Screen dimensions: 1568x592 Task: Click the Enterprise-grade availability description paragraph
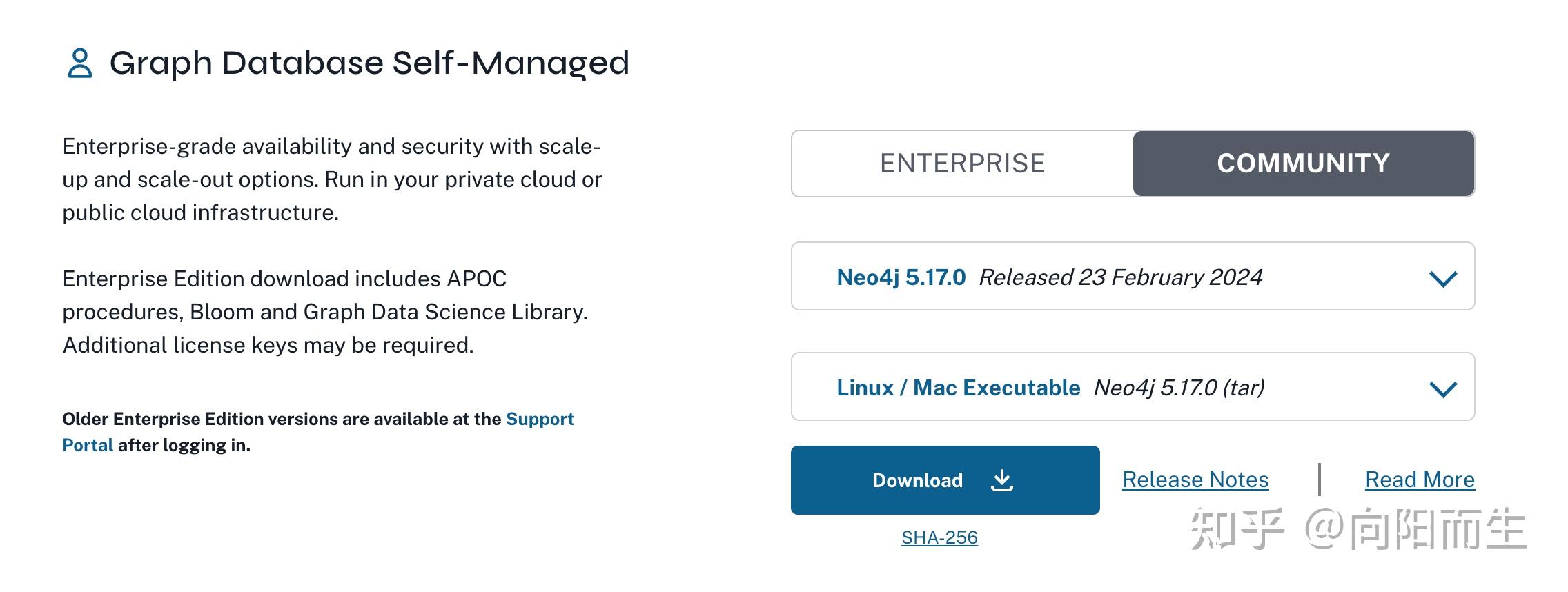coord(331,179)
